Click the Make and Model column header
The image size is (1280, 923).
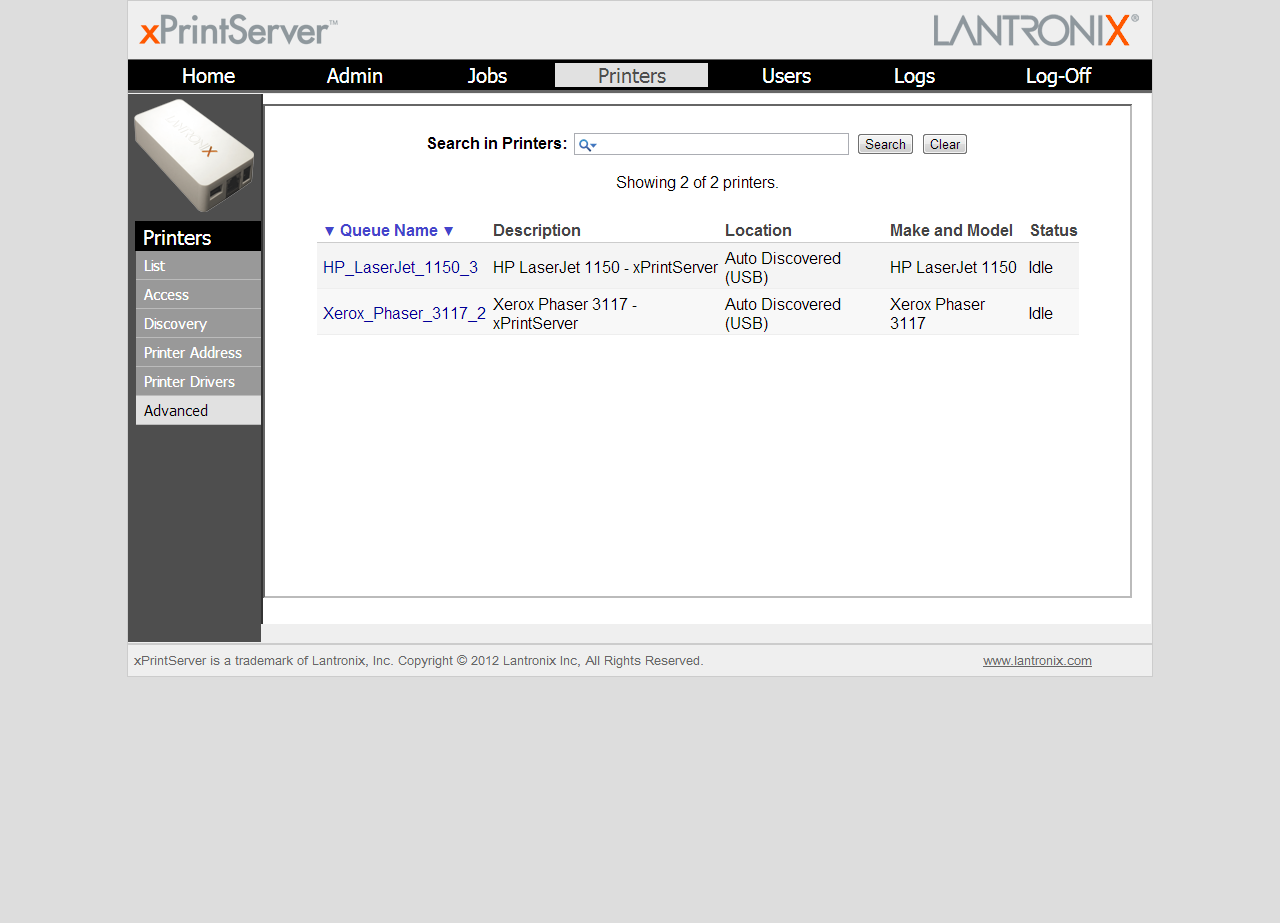(951, 231)
